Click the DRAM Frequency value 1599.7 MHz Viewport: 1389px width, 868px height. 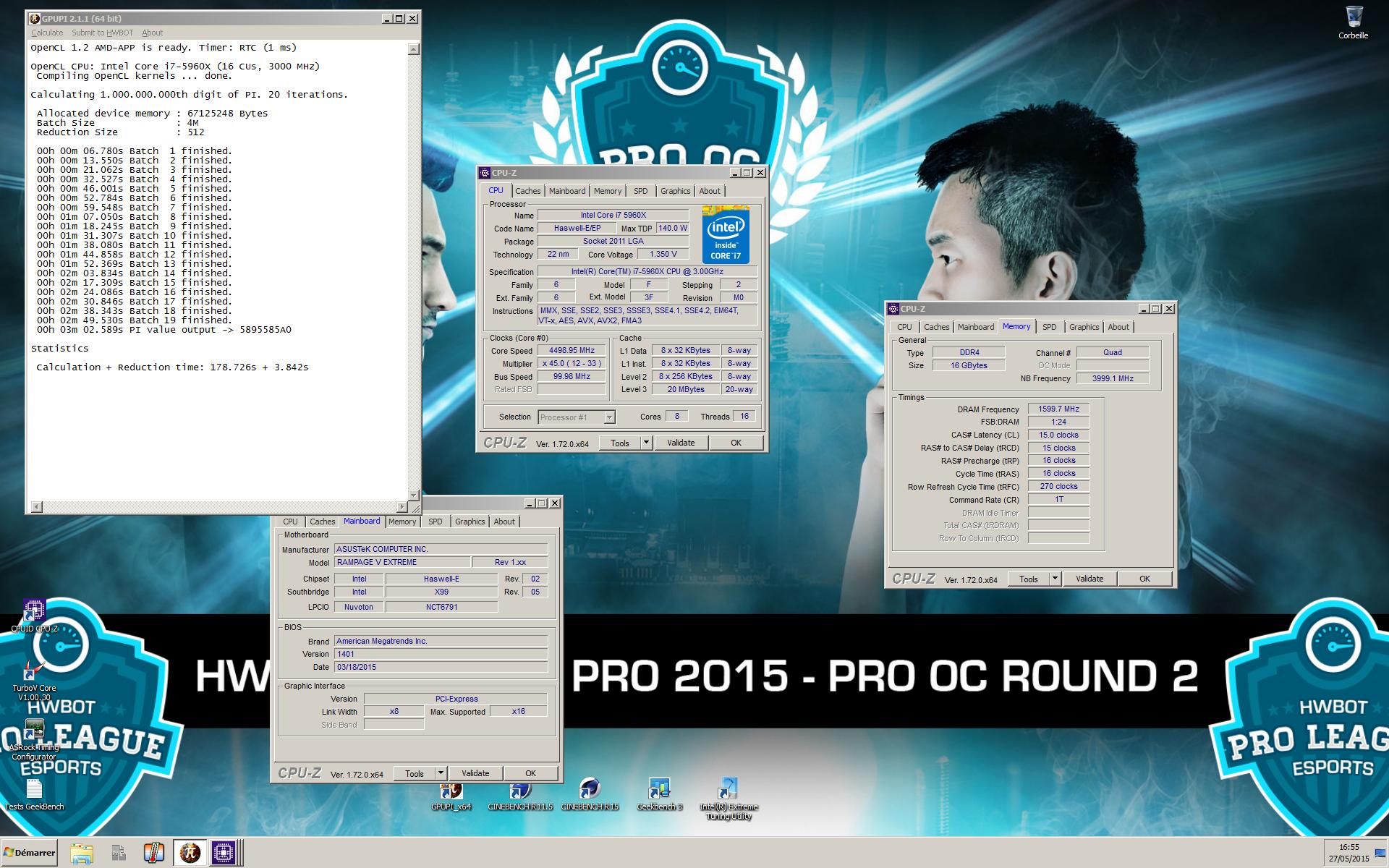coord(1058,409)
